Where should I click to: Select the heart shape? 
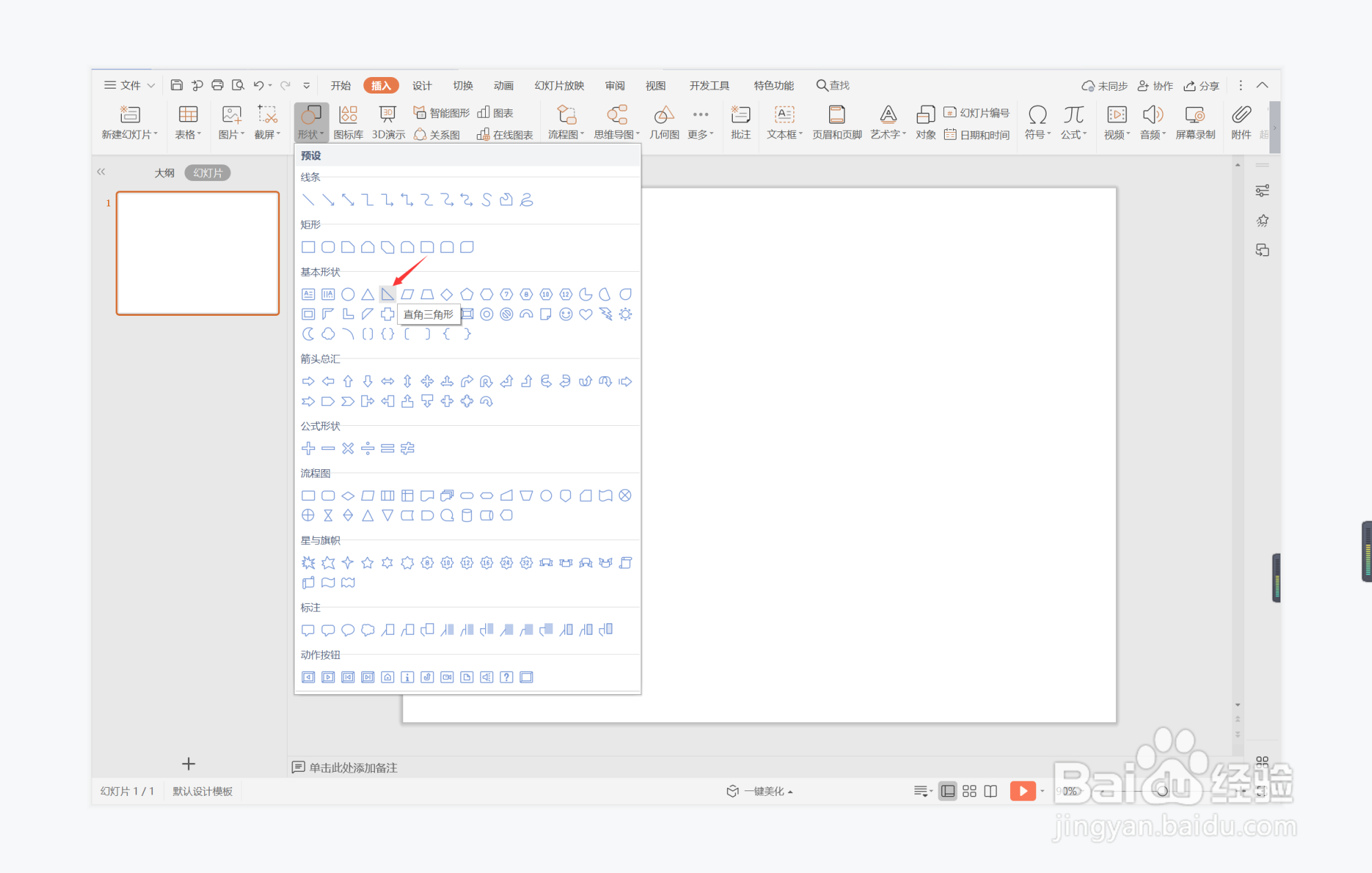tap(586, 314)
